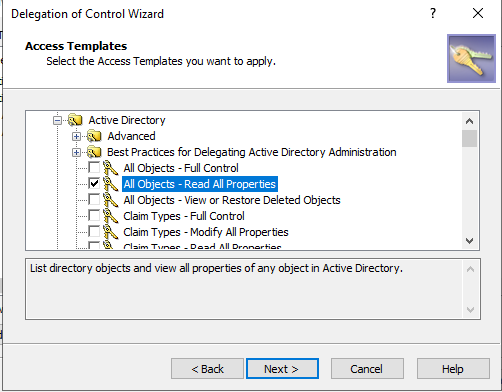Expand Best Practices for Delegating node
The width and height of the screenshot is (502, 392).
pos(76,152)
